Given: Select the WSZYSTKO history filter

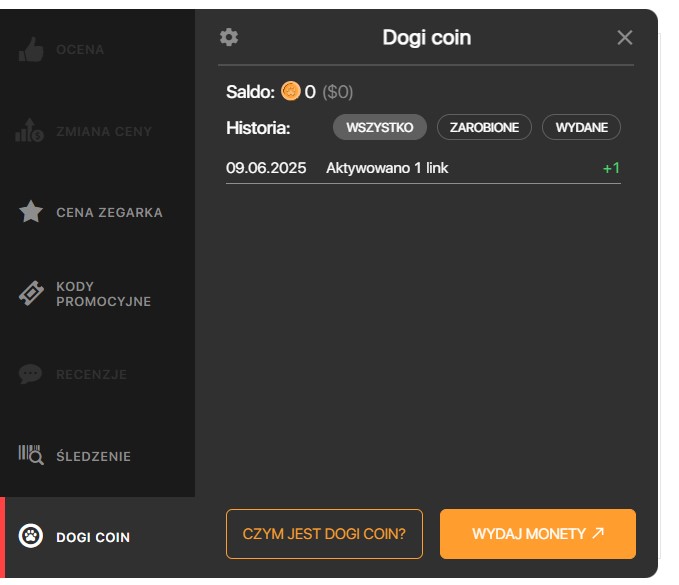Looking at the screenshot, I should (x=380, y=127).
